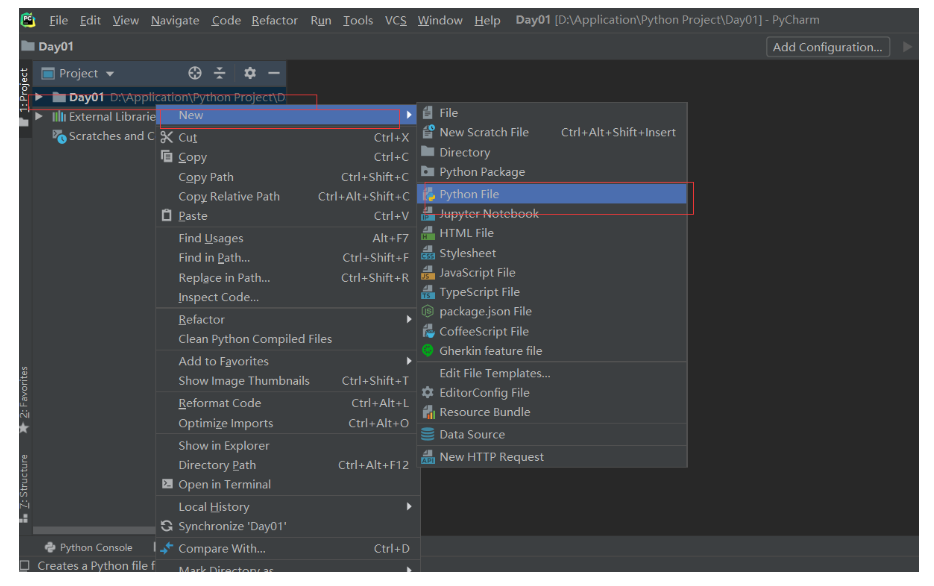Click the JavaScript File icon
Image resolution: width=934 pixels, height=586 pixels.
(428, 273)
